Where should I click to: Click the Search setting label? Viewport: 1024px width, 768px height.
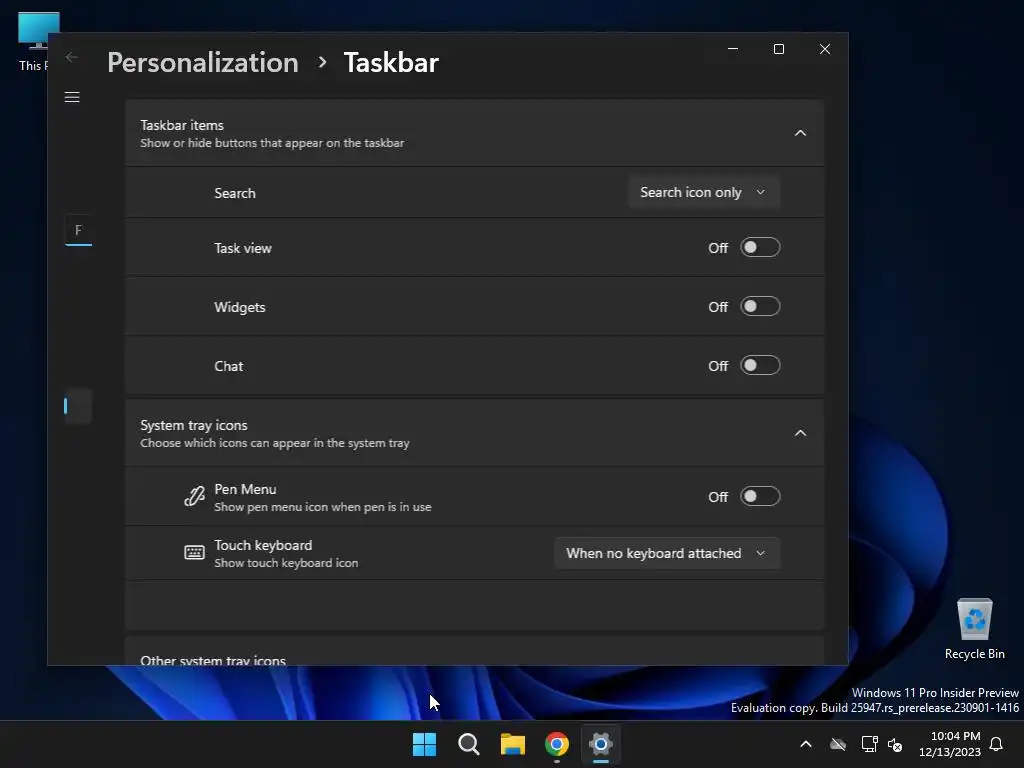235,193
